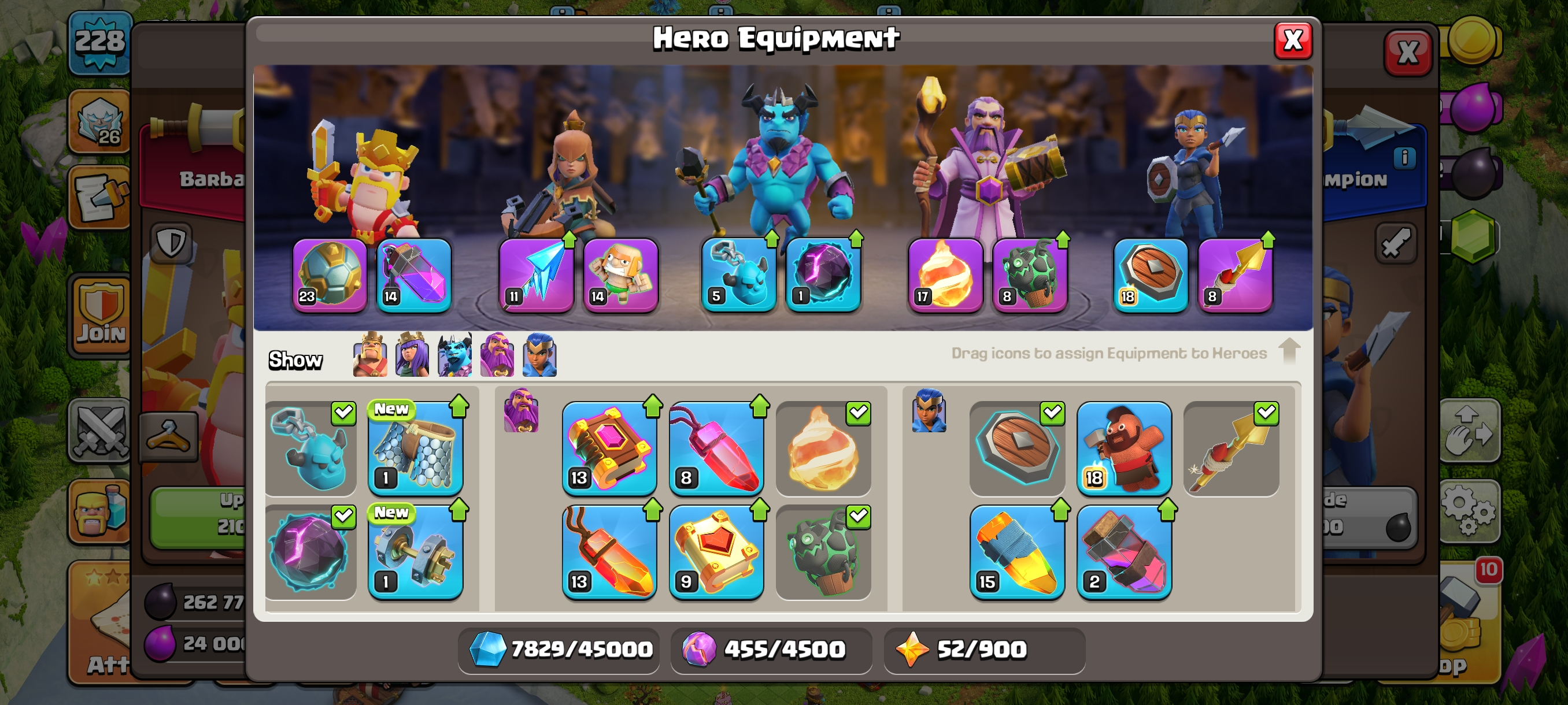This screenshot has height=705, width=1568.
Task: Open starry ore counter 52/900
Action: point(983,650)
